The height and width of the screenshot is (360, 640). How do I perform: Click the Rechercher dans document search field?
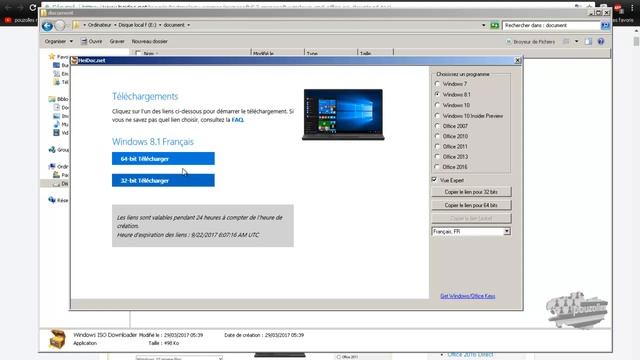pos(551,25)
